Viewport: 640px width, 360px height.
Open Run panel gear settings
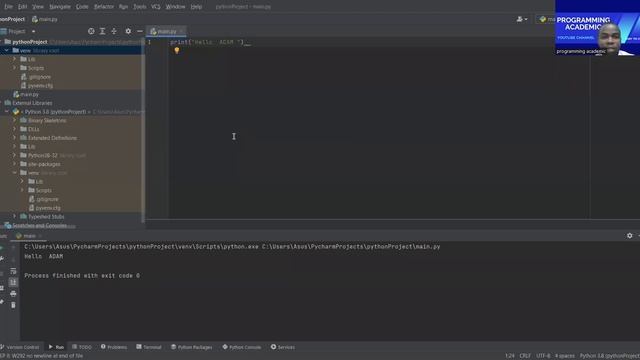click(x=629, y=236)
